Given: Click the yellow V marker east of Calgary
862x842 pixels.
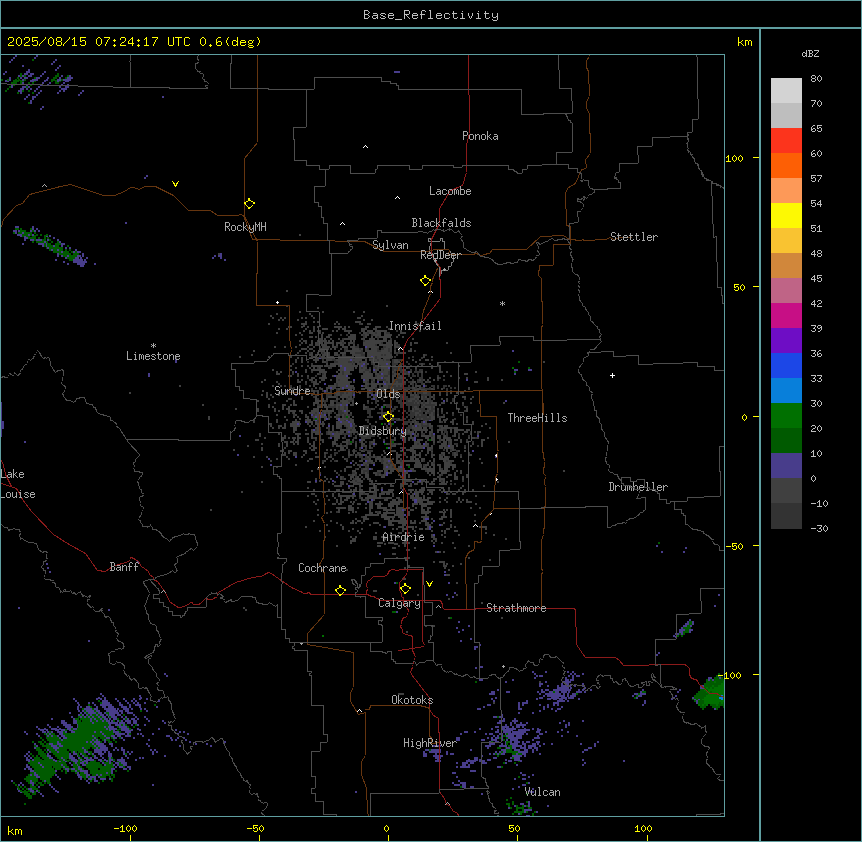Looking at the screenshot, I should (x=429, y=584).
